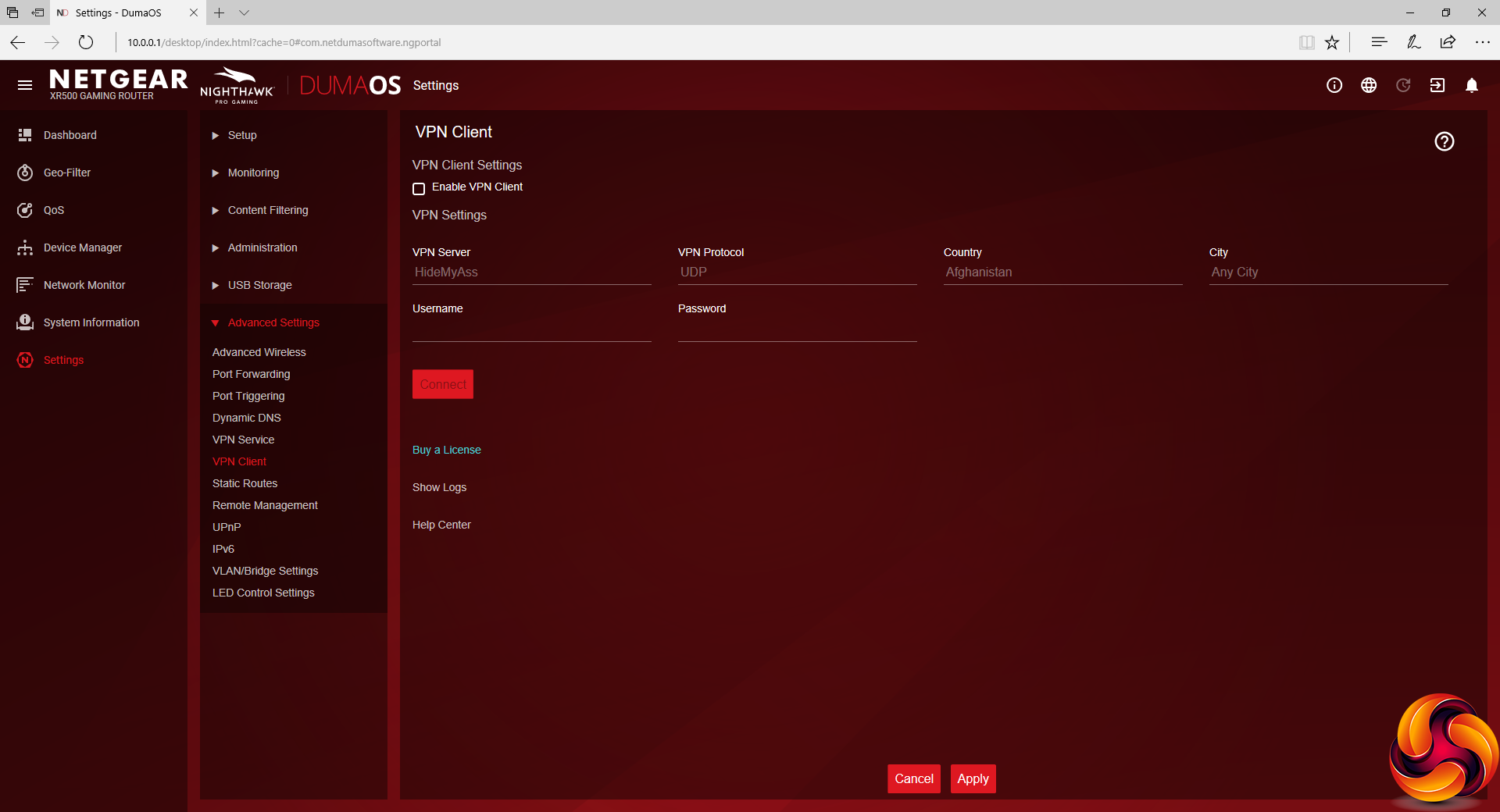1500x812 pixels.
Task: Open IPv6 settings page
Action: pos(223,549)
